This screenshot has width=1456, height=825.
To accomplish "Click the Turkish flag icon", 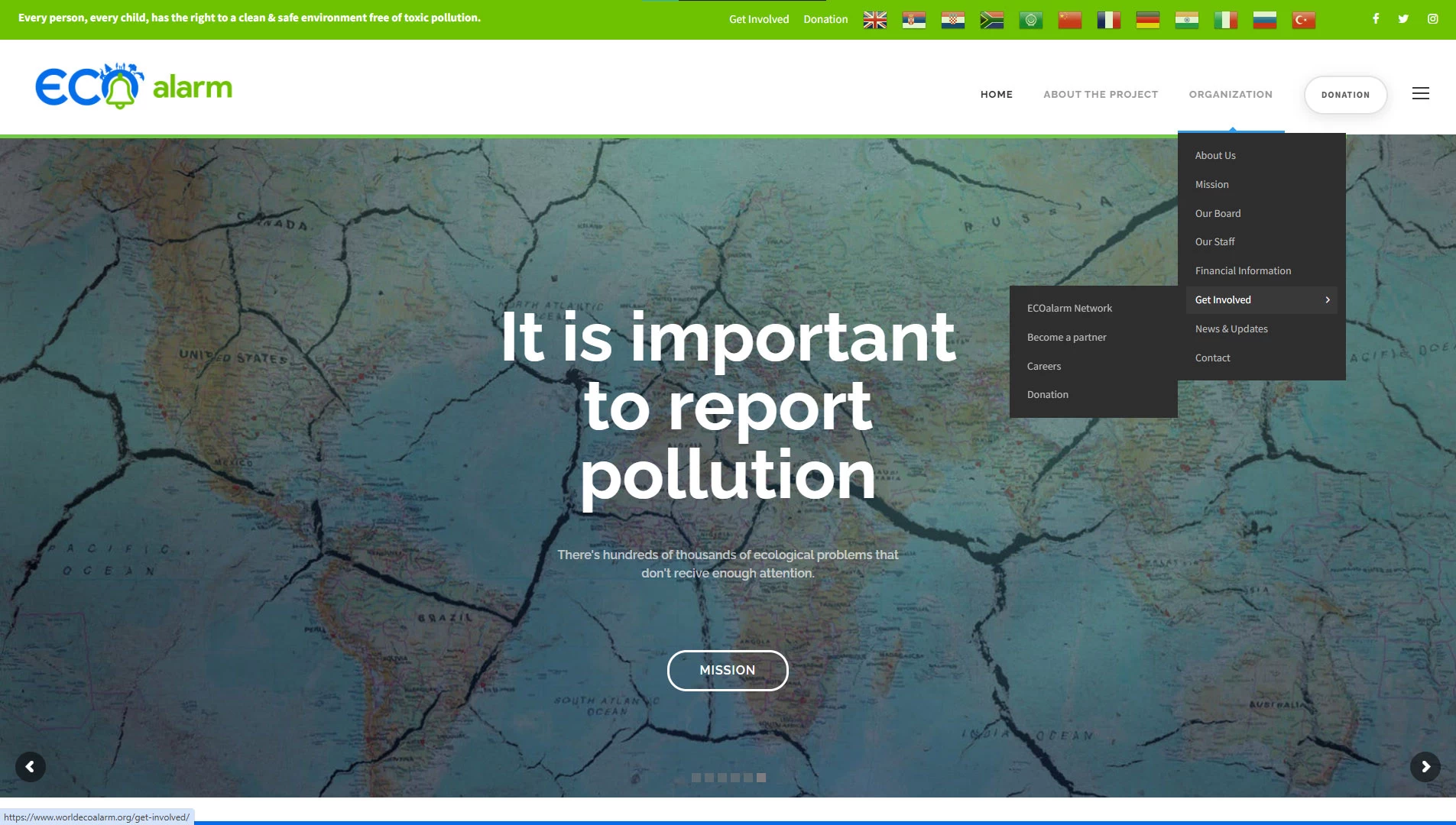I will [x=1303, y=20].
